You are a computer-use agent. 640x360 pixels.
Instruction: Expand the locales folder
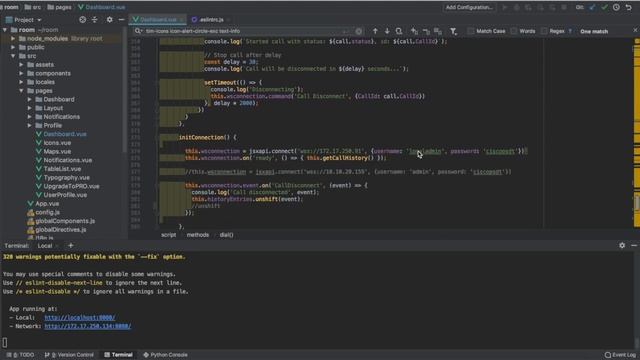pos(21,82)
